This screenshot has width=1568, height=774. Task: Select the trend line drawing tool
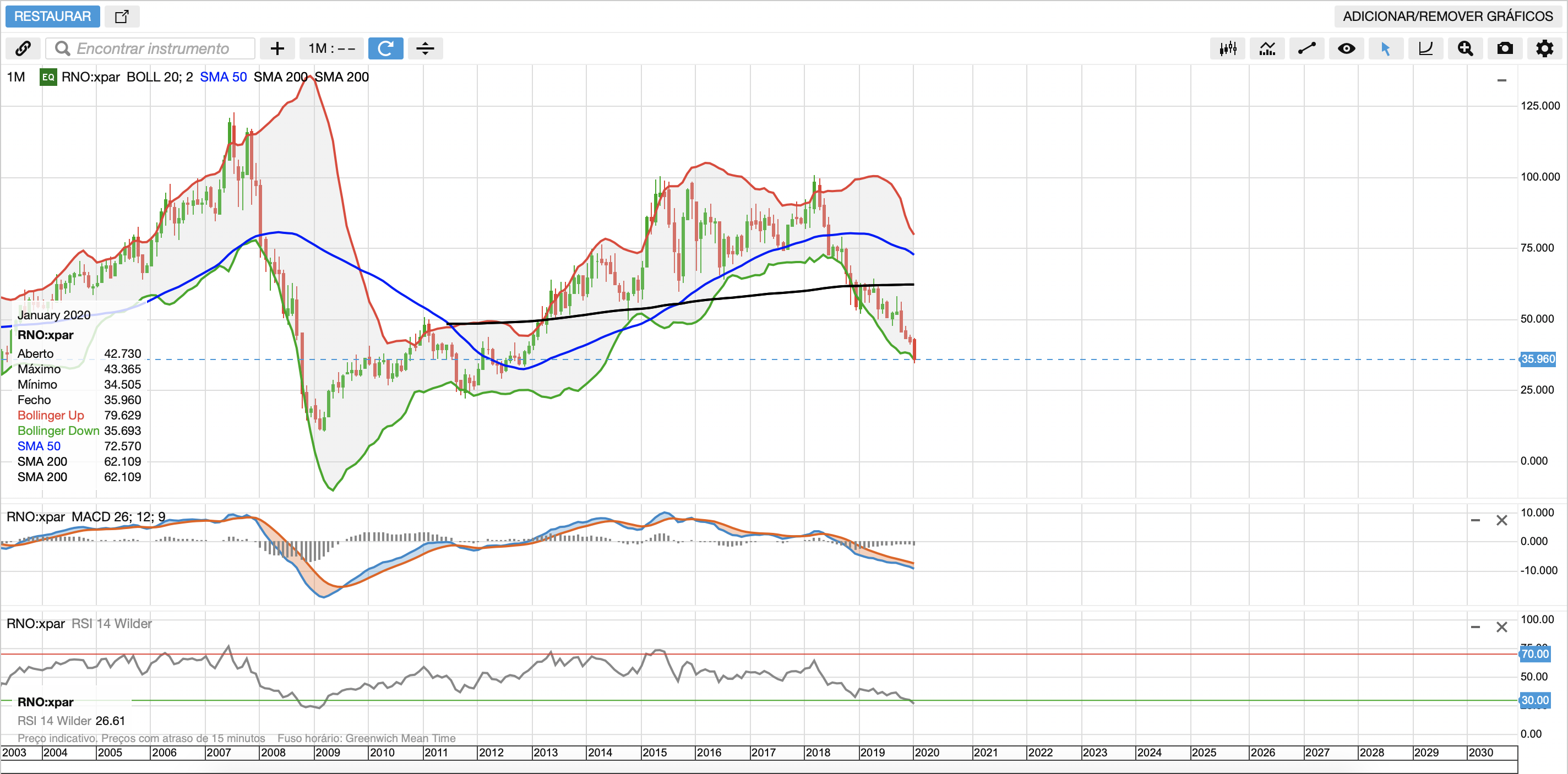pos(1306,48)
